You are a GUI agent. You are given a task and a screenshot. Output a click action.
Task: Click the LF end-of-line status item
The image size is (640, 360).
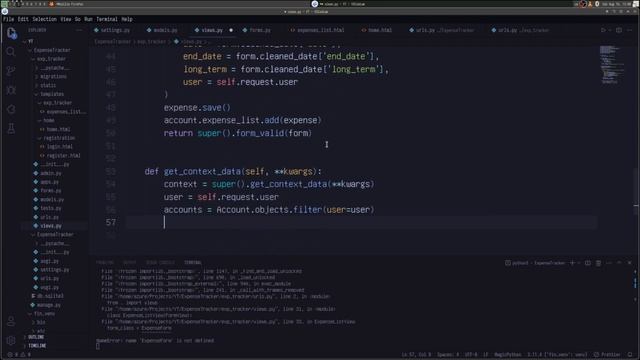[x=486, y=355]
